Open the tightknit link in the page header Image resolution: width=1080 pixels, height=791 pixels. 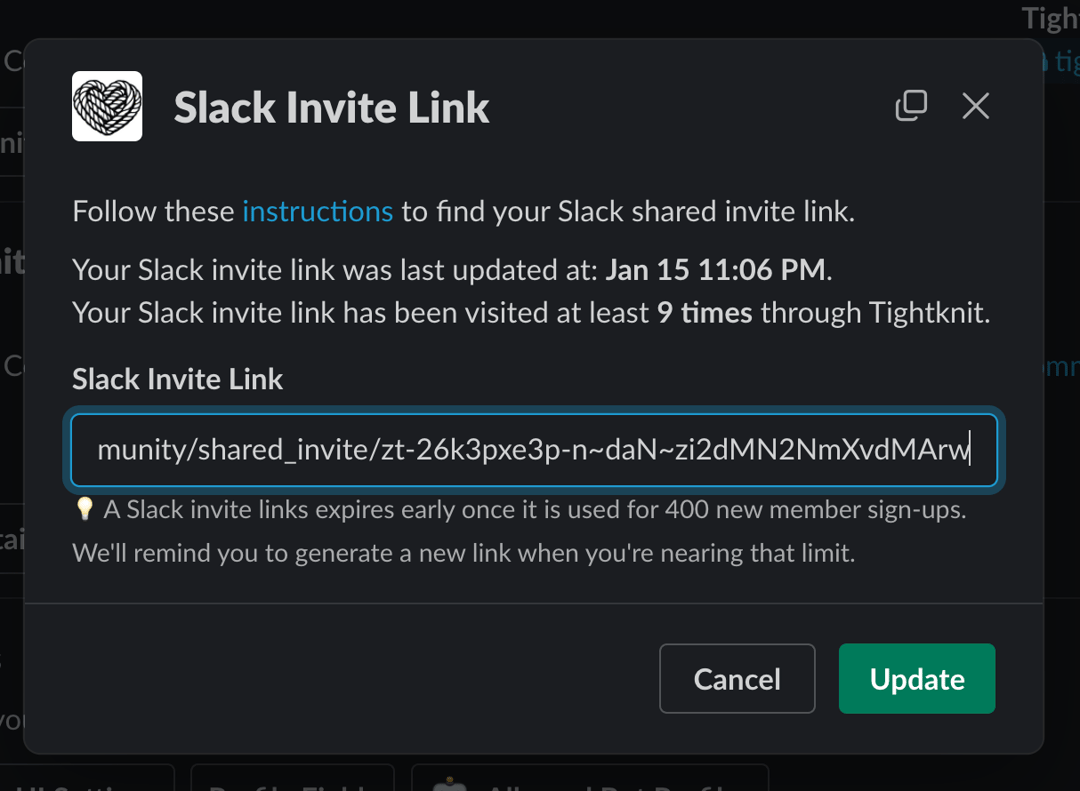coord(1066,61)
